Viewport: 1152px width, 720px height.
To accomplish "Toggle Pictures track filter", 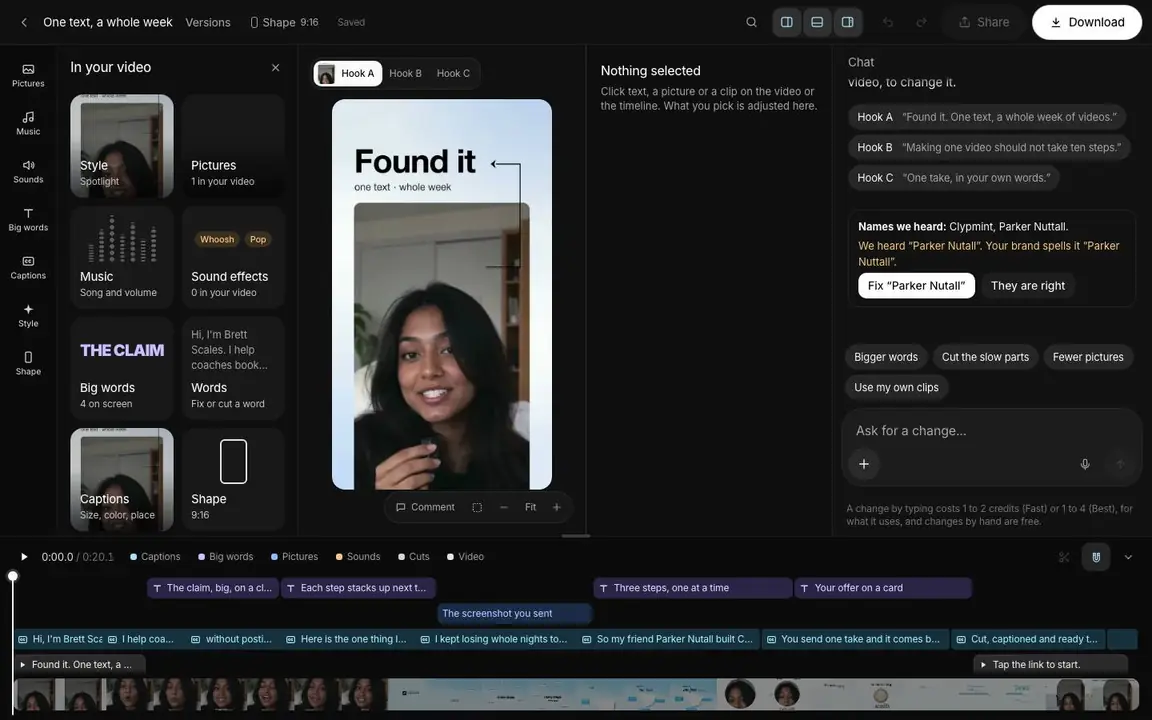I will coord(295,557).
